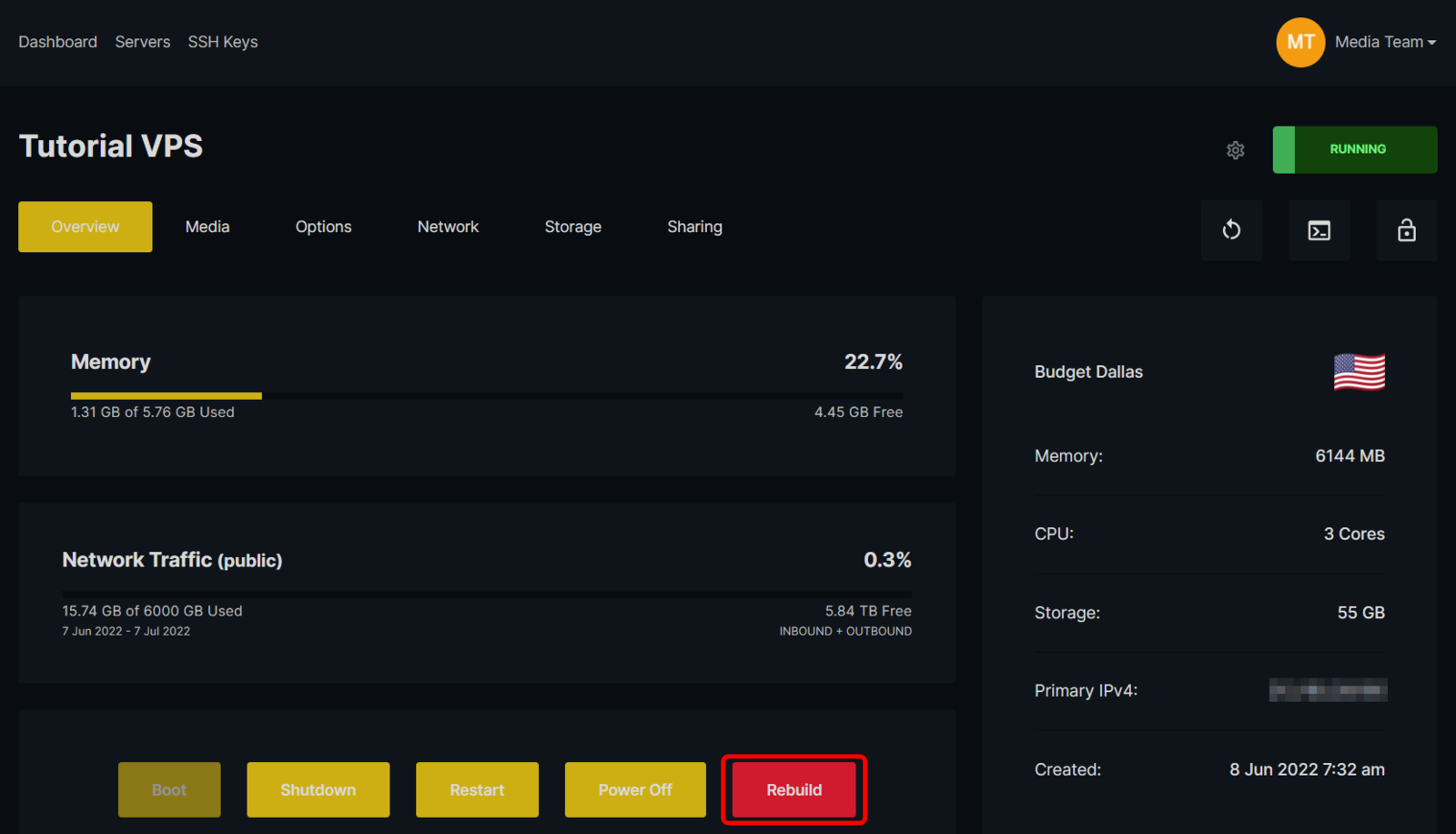
Task: Click the Power Off button
Action: click(635, 789)
